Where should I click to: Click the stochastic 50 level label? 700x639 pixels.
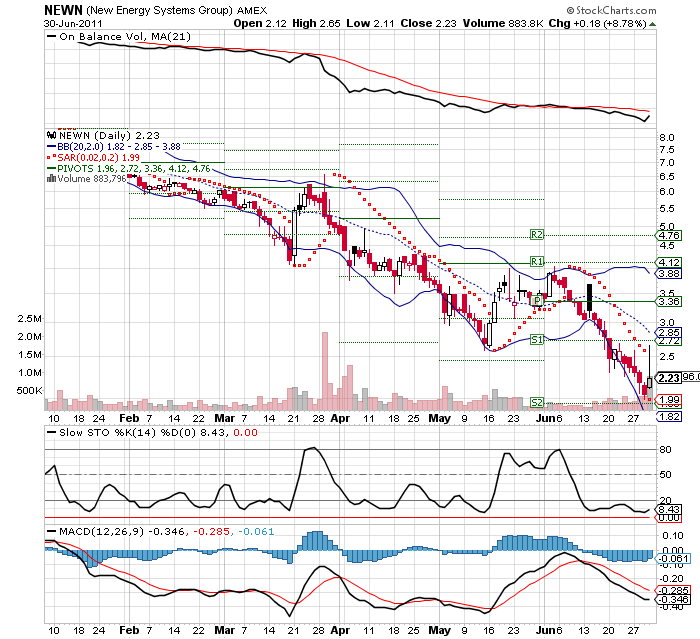(x=665, y=475)
